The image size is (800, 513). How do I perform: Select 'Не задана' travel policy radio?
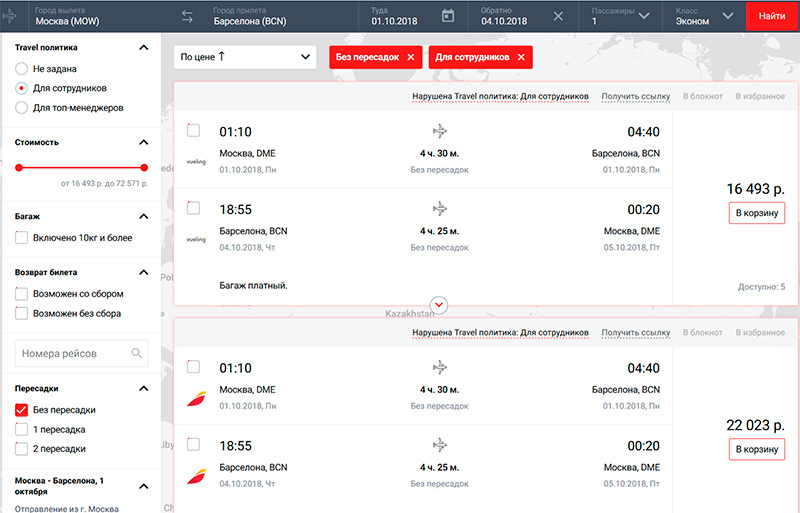22,68
